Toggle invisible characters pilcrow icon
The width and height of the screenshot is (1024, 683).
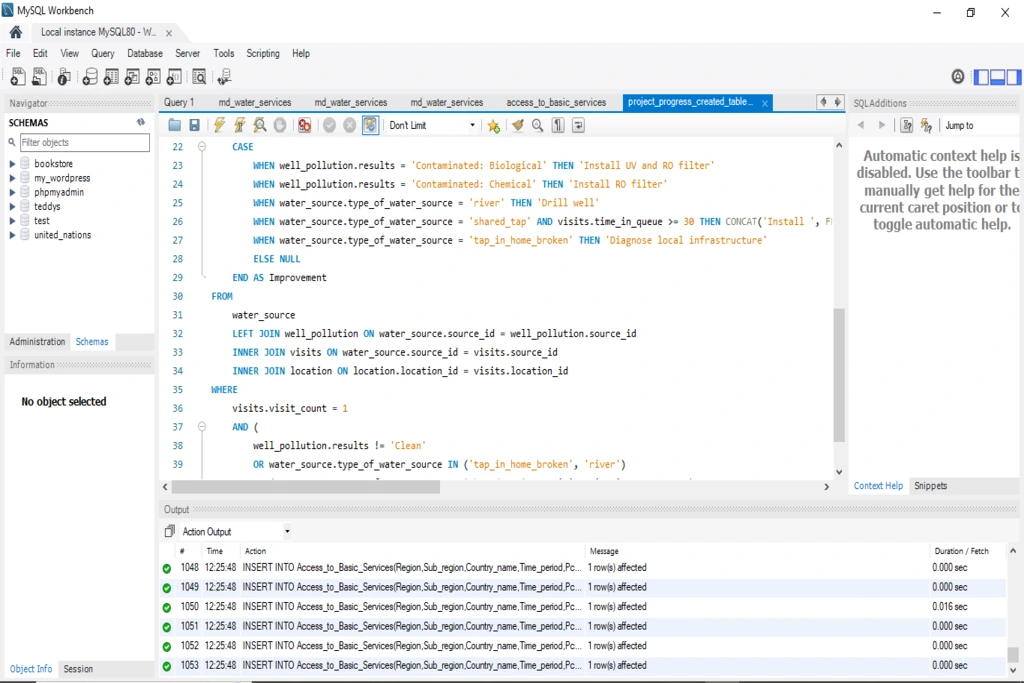558,125
